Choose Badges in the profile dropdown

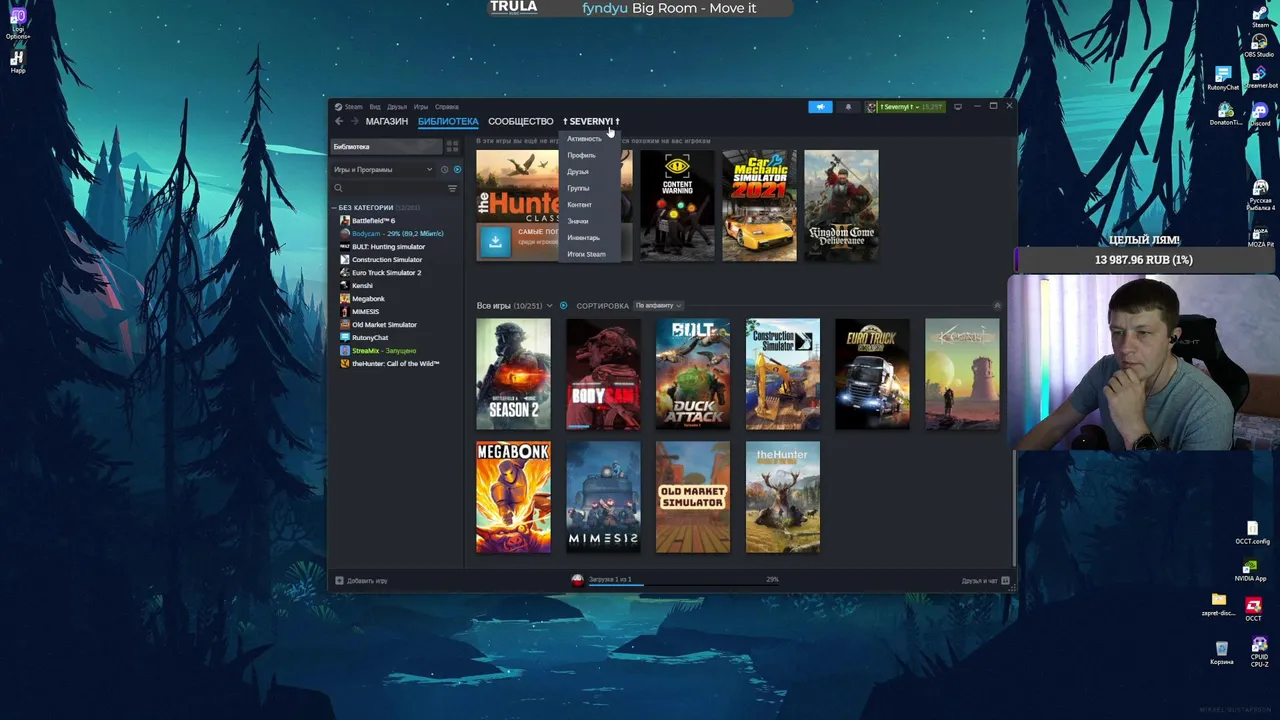coord(578,221)
